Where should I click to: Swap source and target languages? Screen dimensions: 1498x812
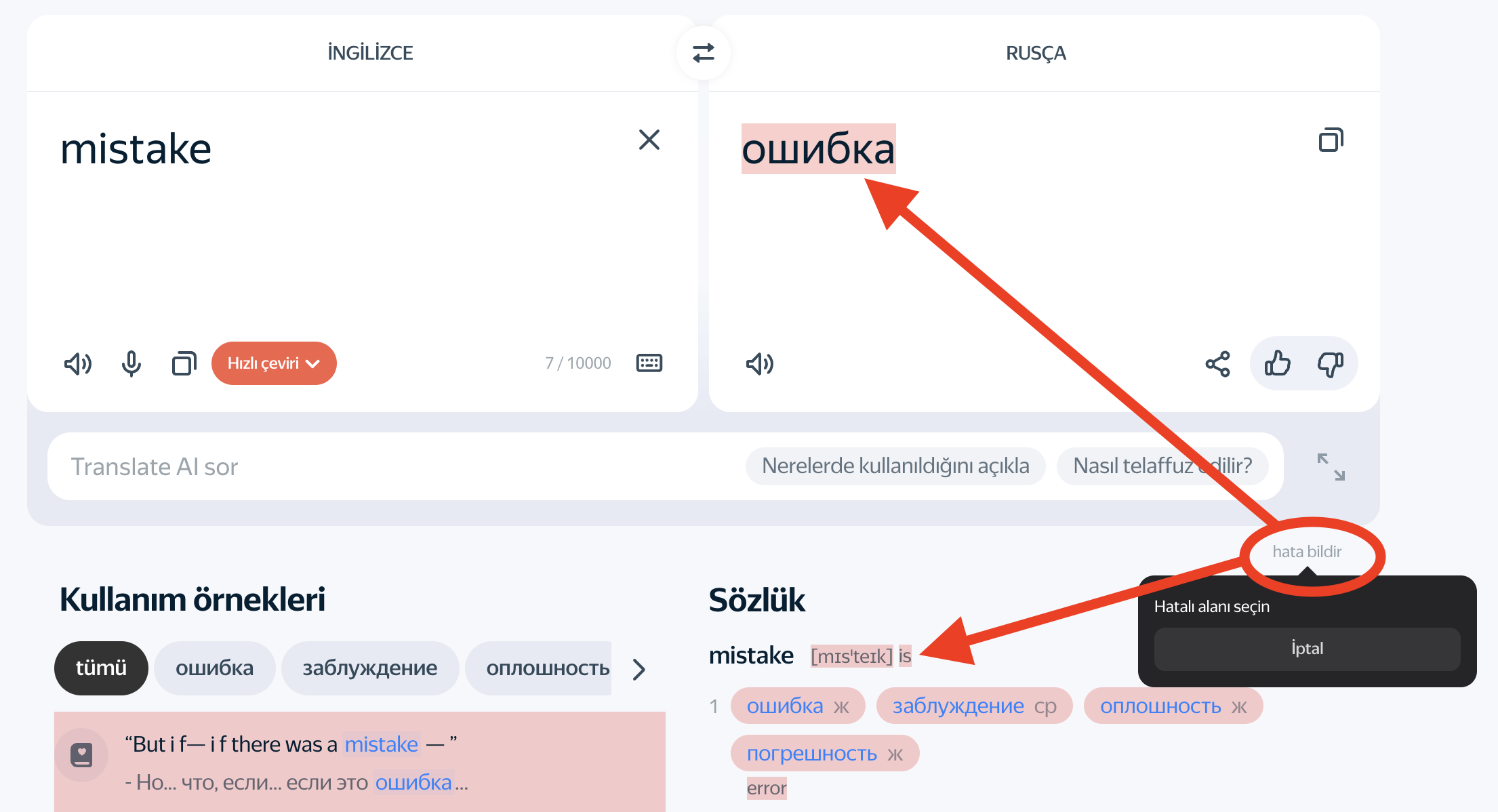(x=703, y=53)
